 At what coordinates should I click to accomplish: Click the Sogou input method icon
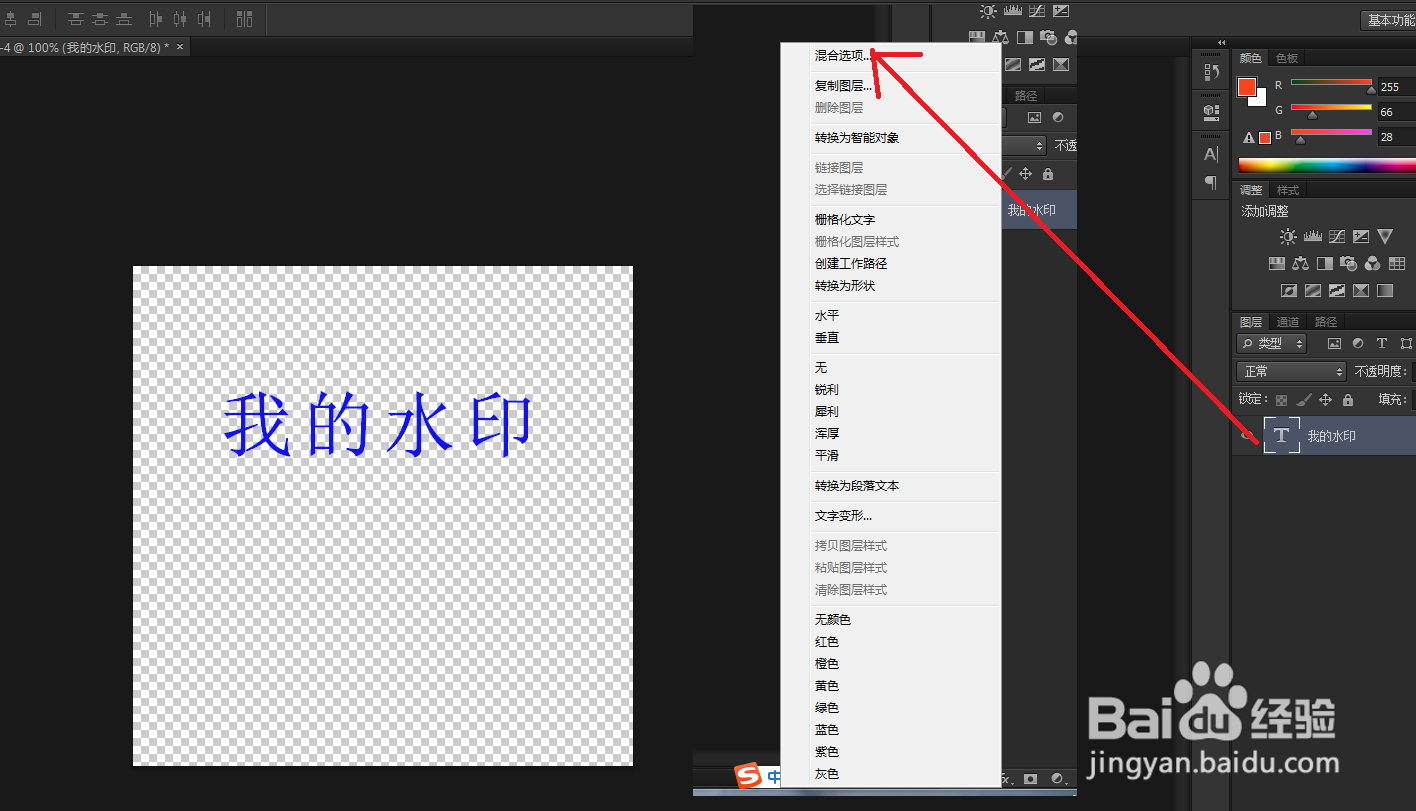[x=748, y=776]
